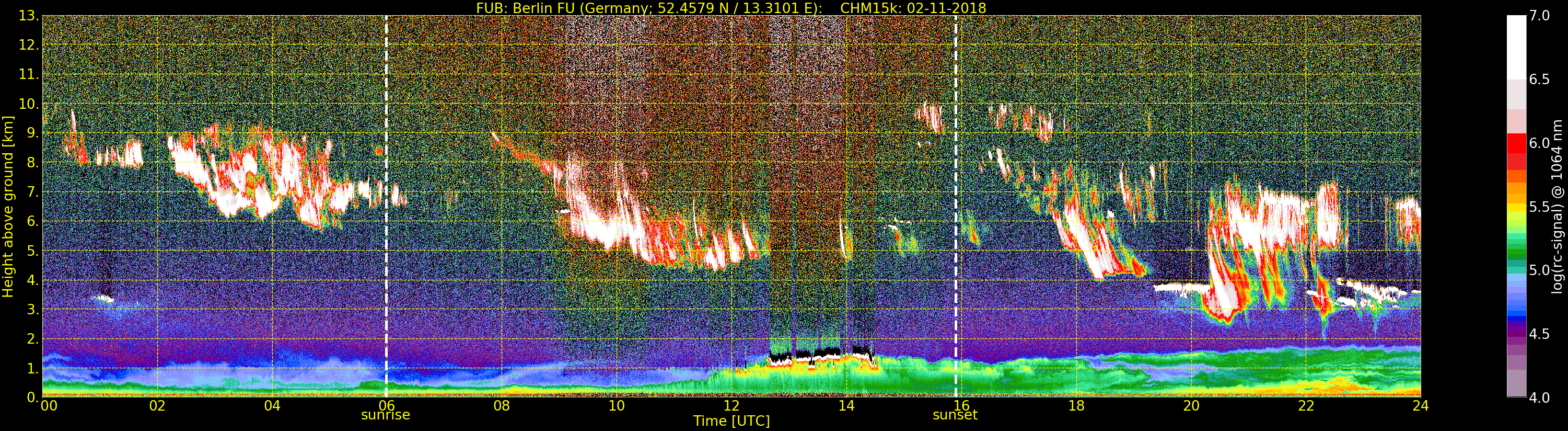
Task: Click the bright red colorbar segment near 6.0
Action: 1516,143
